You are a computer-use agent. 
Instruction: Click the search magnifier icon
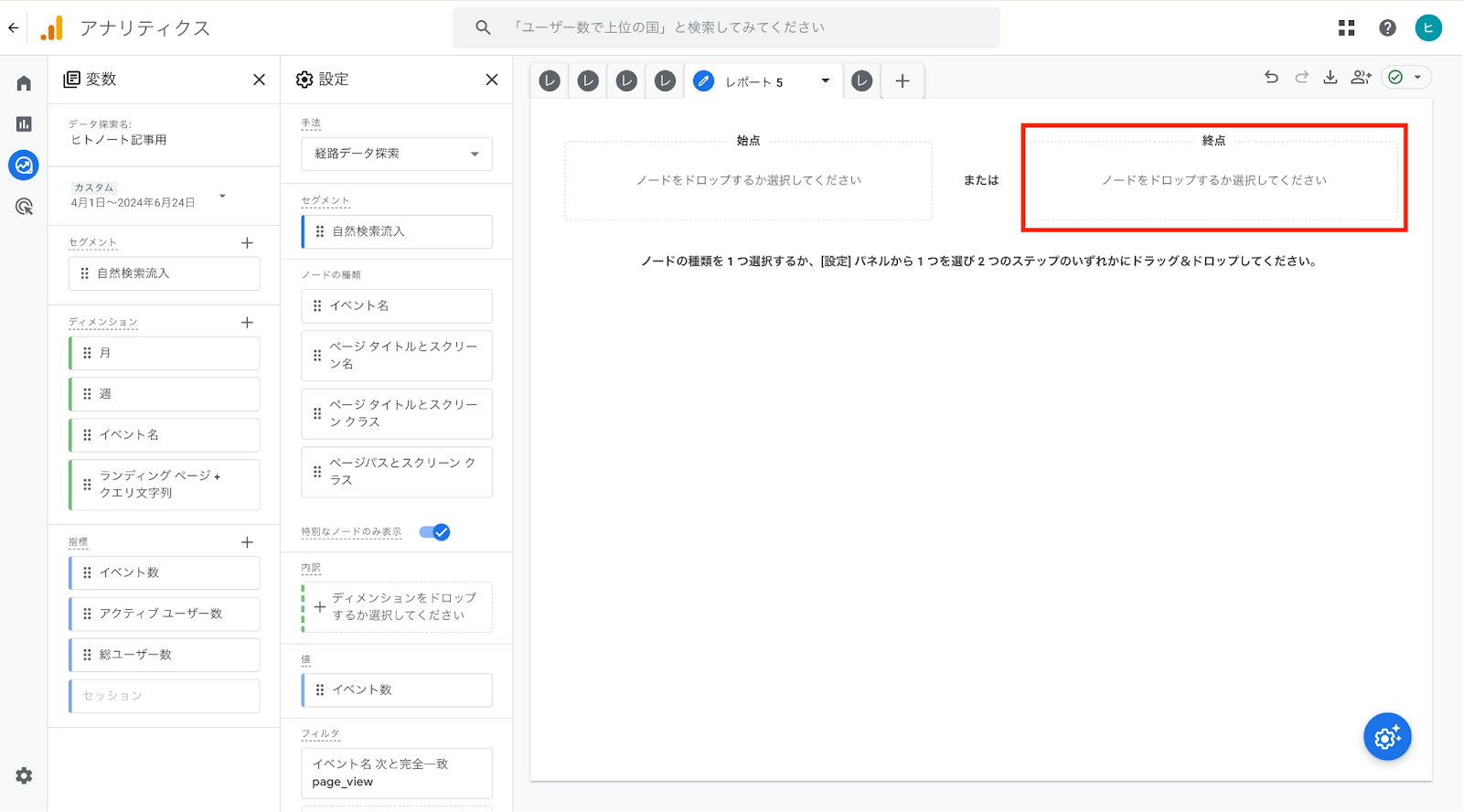pos(483,27)
